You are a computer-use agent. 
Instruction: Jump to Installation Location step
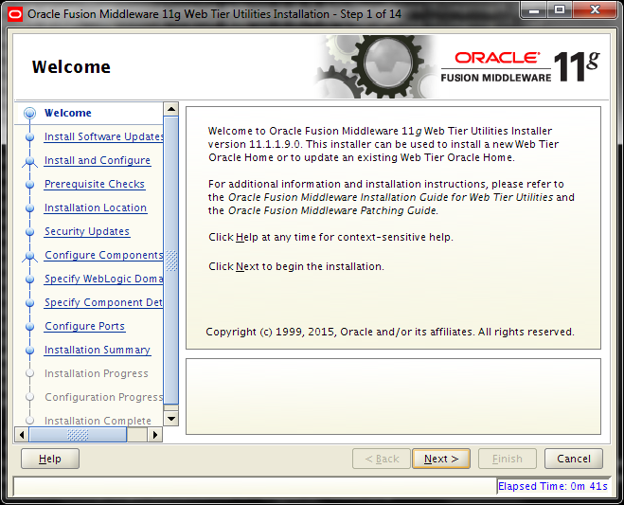point(96,208)
